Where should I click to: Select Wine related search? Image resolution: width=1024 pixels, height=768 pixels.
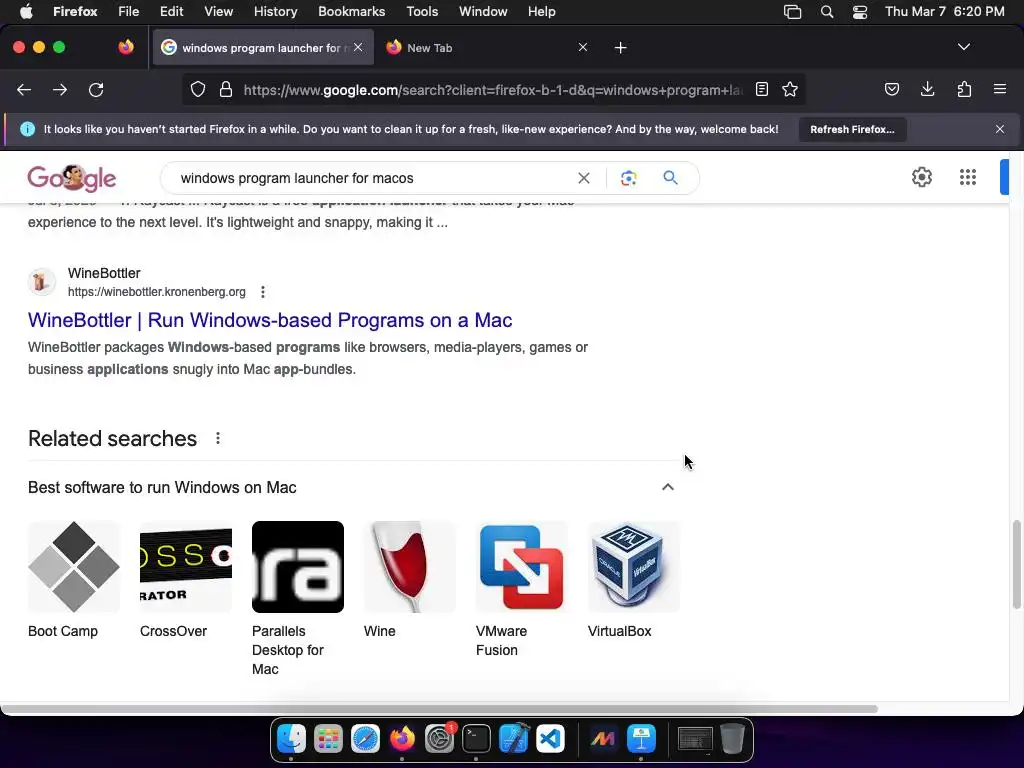(x=409, y=580)
